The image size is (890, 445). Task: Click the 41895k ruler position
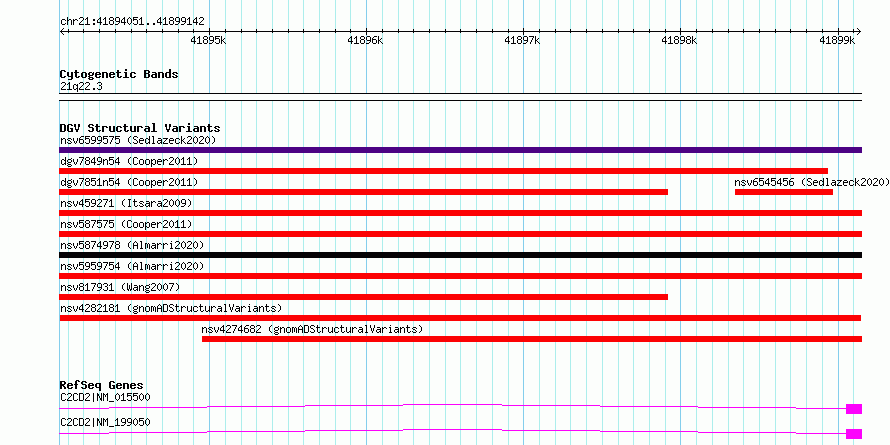tap(208, 40)
